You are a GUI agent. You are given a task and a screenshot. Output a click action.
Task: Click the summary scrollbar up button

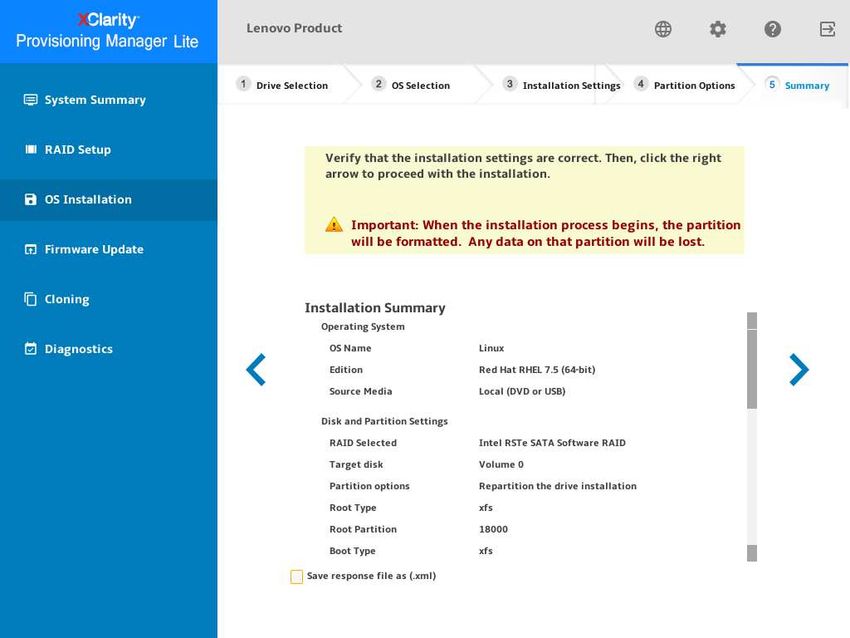(x=752, y=320)
